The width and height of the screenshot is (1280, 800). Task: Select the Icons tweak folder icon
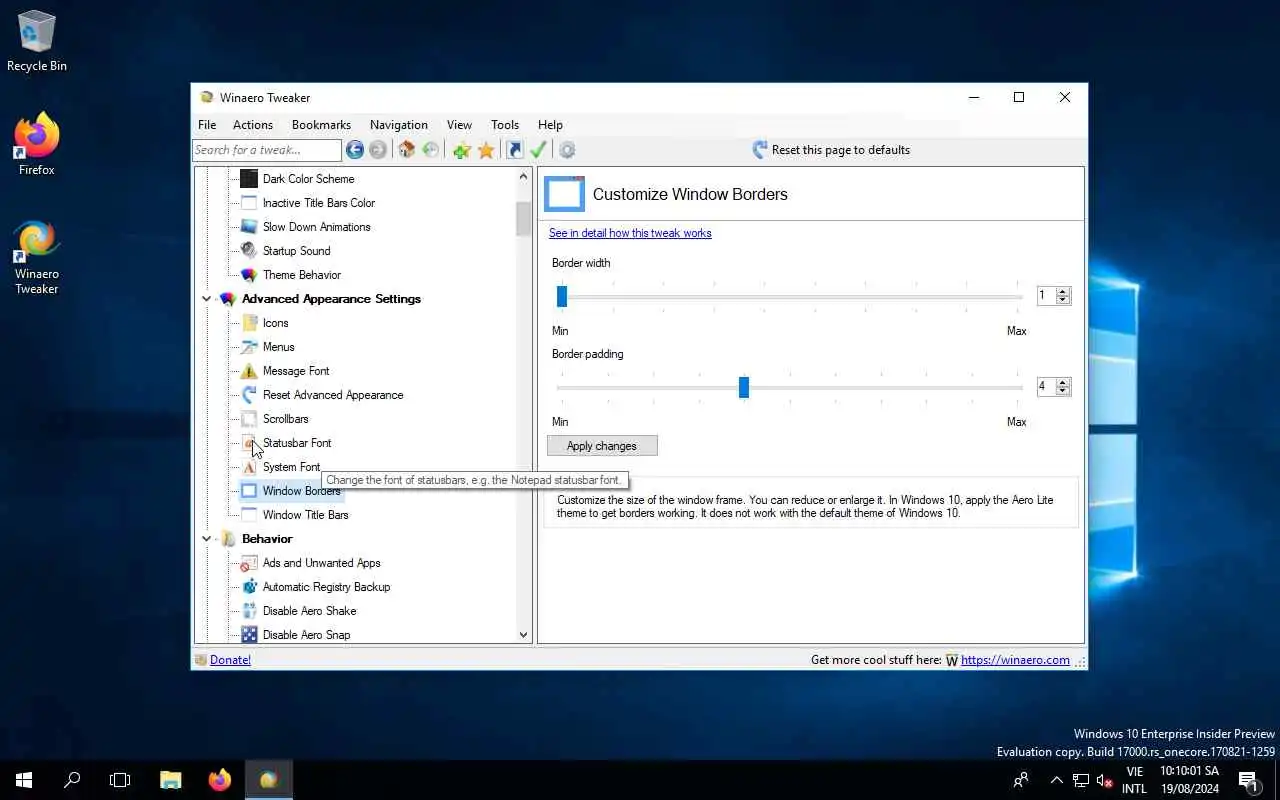coord(249,323)
